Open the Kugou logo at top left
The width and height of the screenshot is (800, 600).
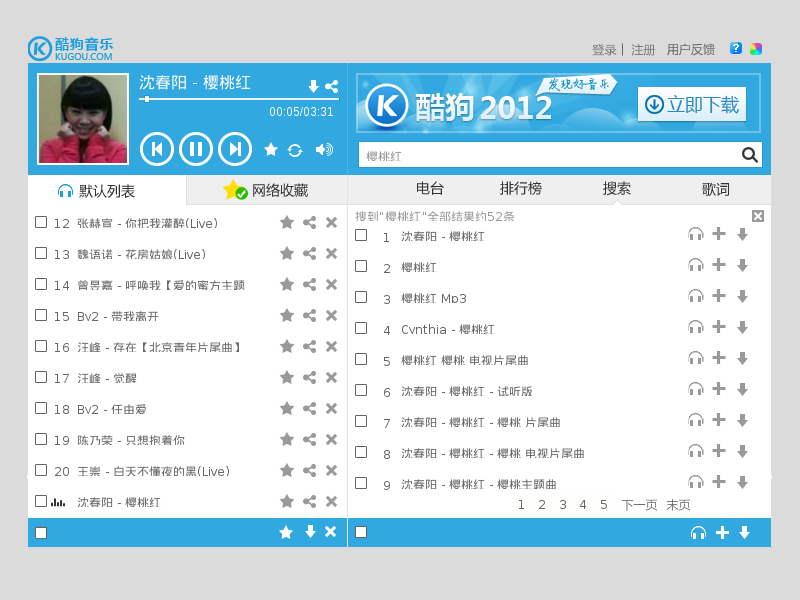click(x=70, y=48)
